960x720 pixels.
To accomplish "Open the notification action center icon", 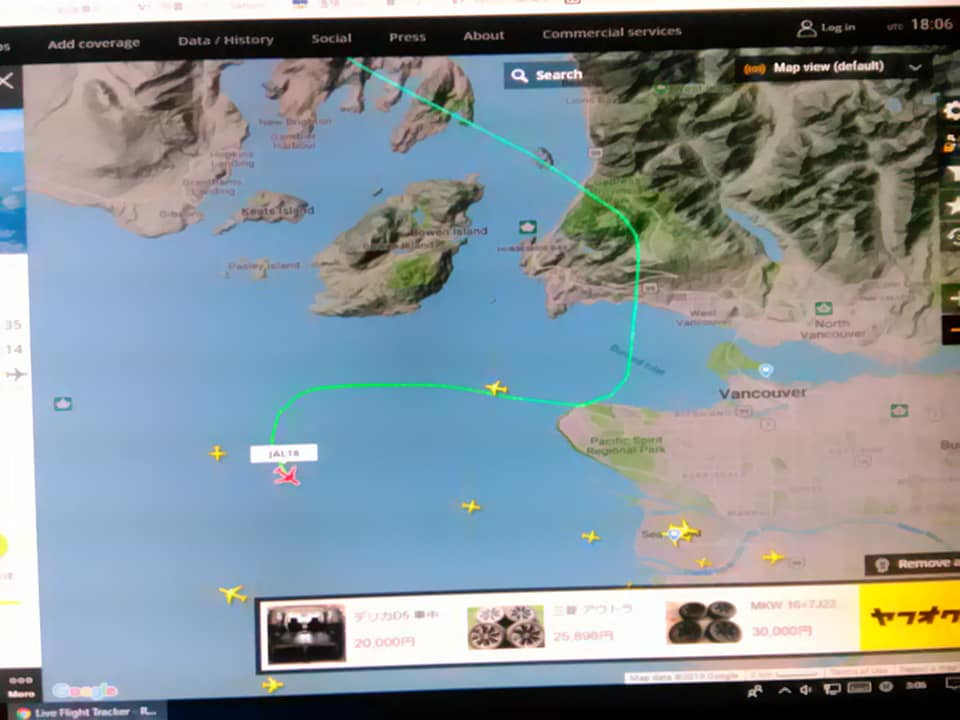I will point(953,683).
